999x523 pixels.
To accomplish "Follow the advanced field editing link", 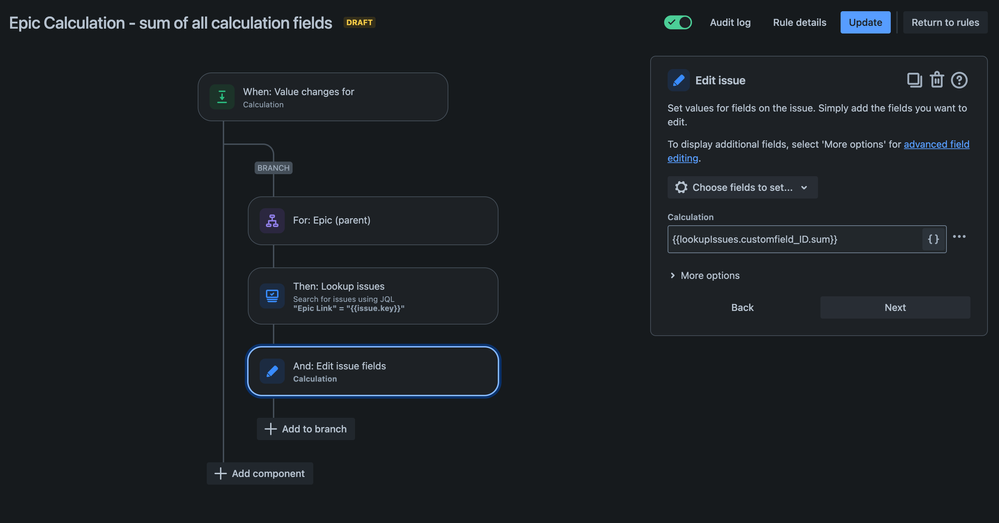I will [936, 145].
